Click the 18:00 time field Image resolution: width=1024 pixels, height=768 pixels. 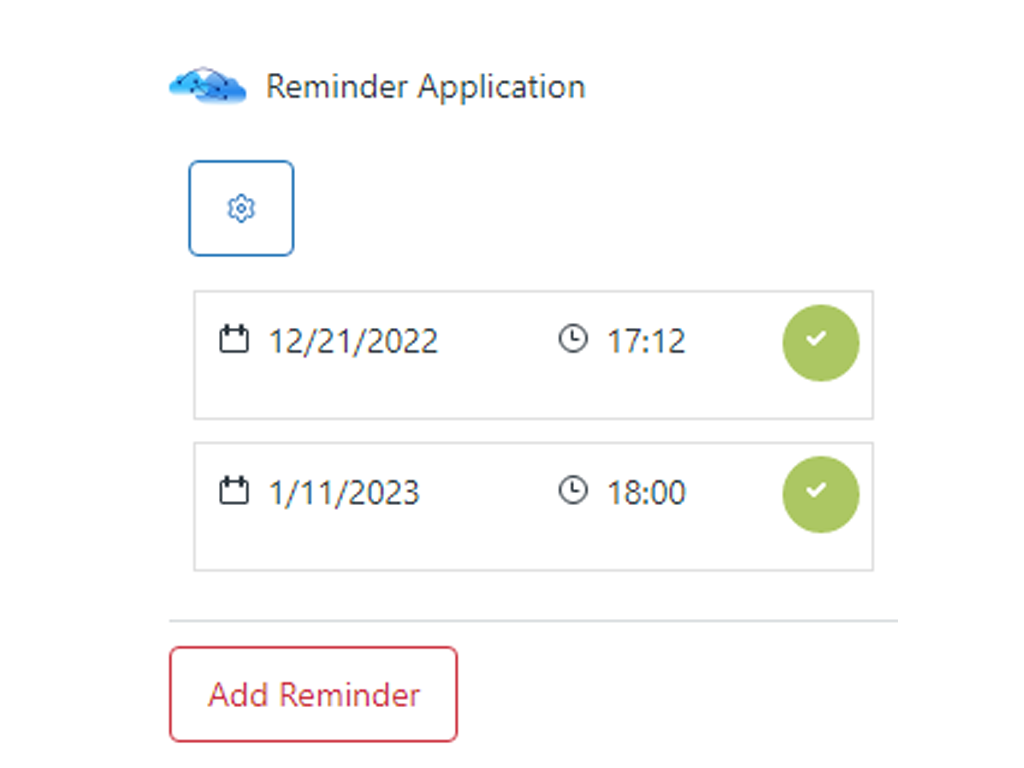pyautogui.click(x=650, y=492)
